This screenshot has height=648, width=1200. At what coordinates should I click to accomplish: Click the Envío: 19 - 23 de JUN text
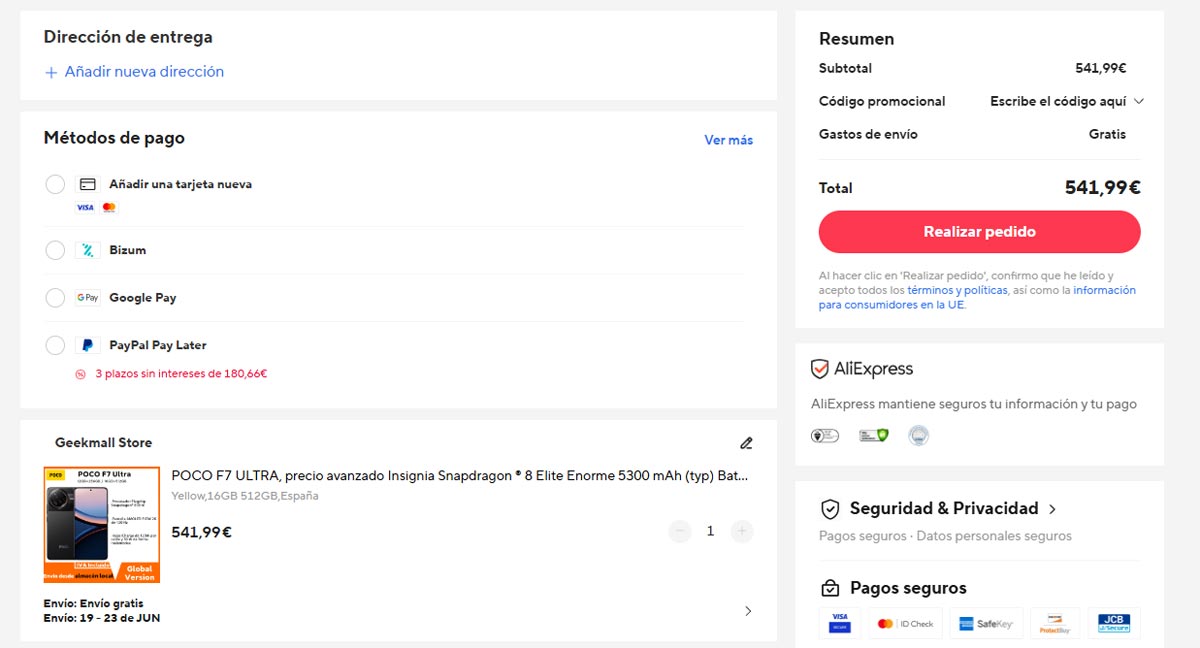click(102, 618)
